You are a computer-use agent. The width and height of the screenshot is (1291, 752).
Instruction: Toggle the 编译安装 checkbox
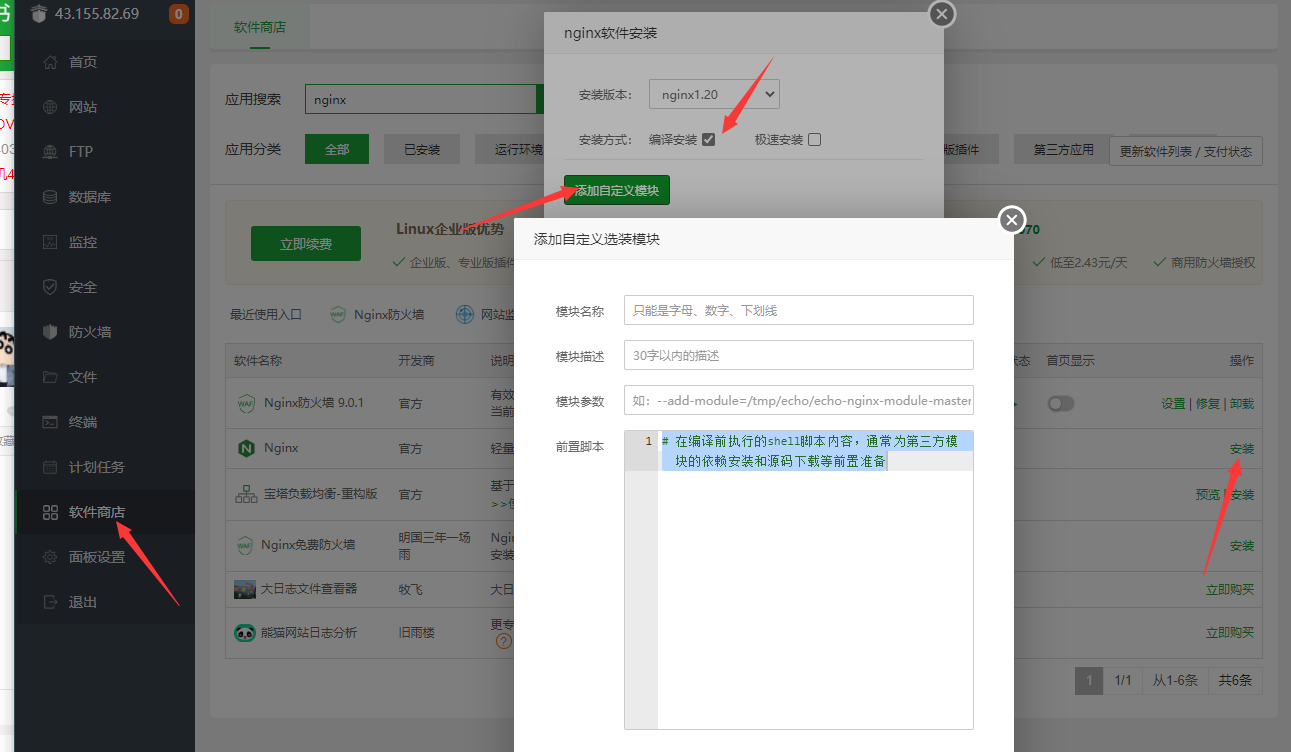709,140
